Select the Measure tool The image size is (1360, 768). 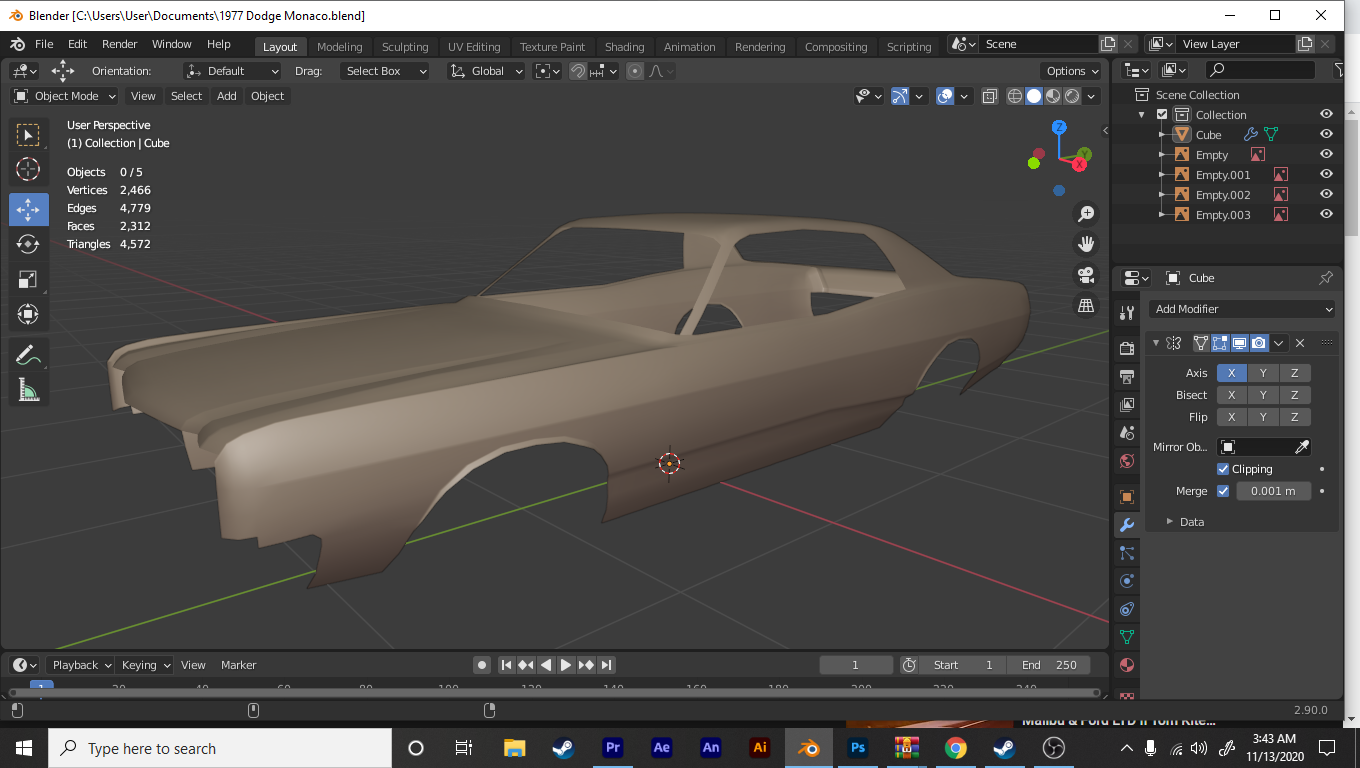point(28,389)
